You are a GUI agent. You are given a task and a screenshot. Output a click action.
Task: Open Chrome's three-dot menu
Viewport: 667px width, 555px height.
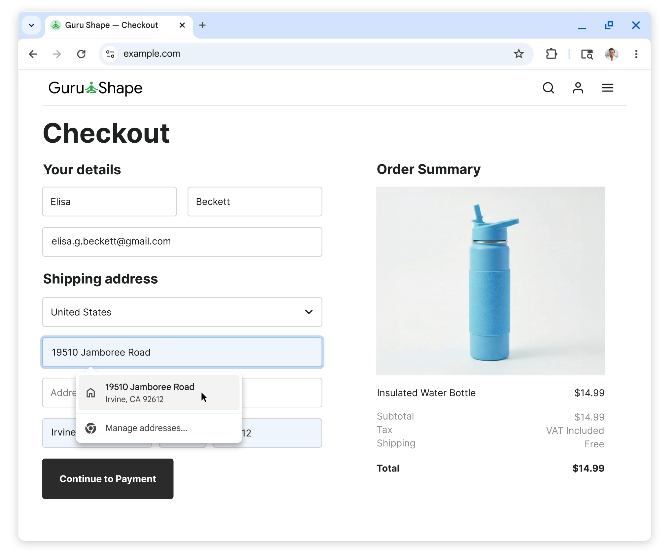(x=636, y=54)
